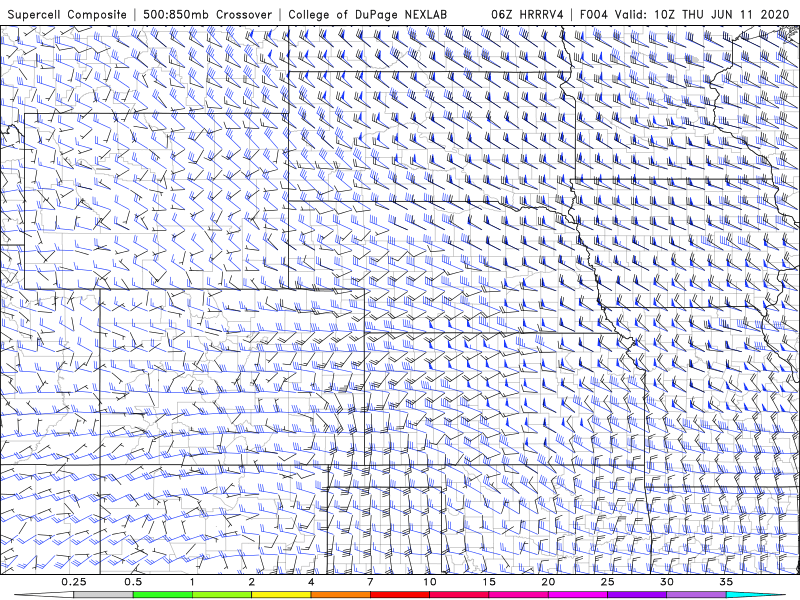Select the "1" color scale label

click(x=192, y=582)
